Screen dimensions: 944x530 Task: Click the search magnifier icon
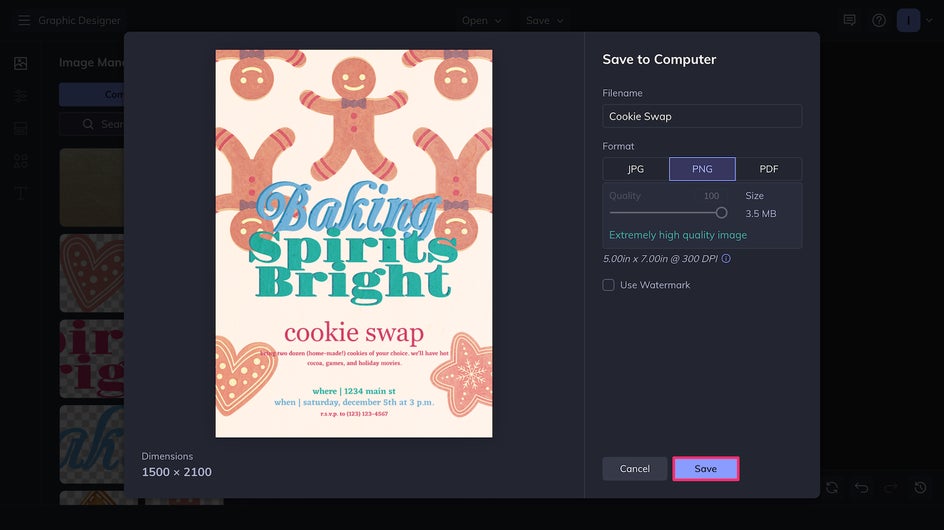88,124
